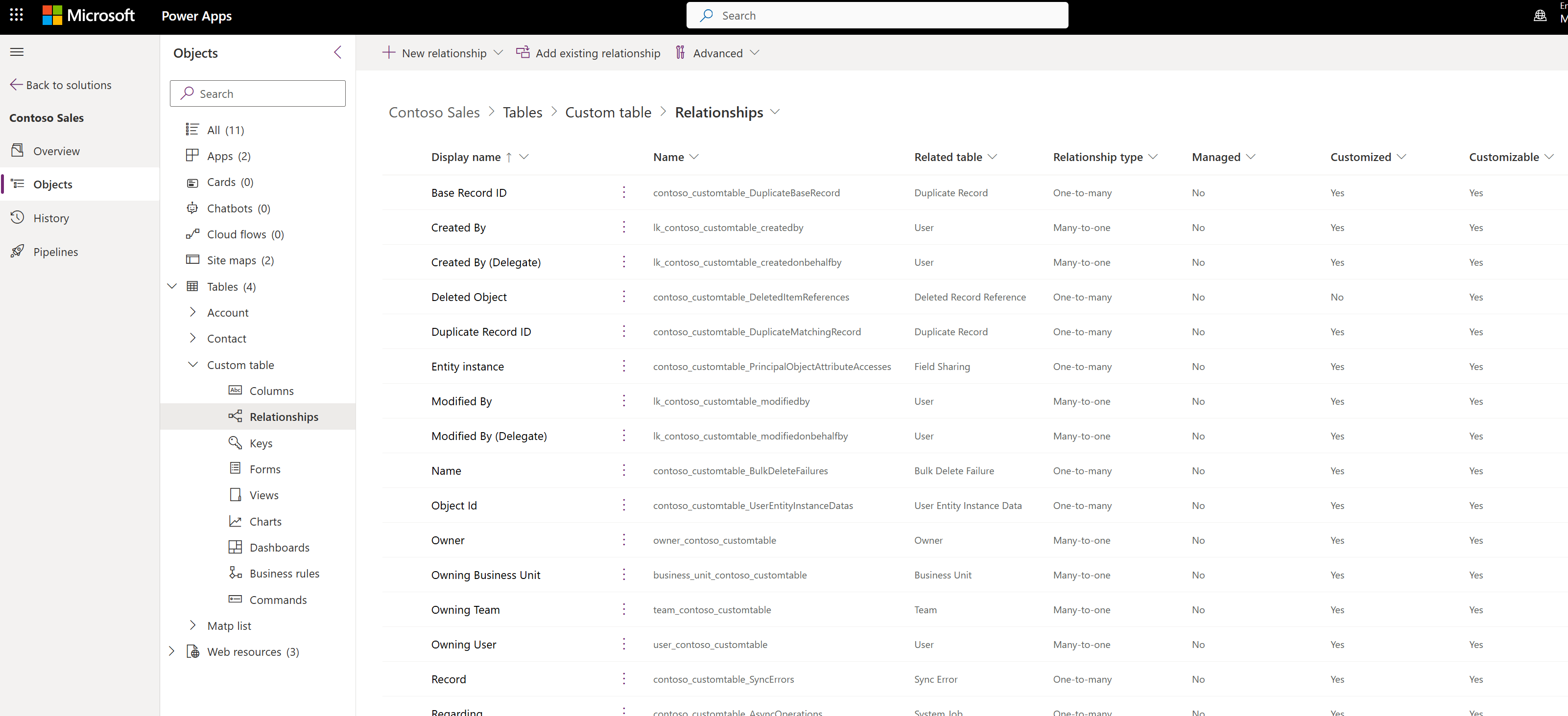Click the Contoso Sales breadcrumb link
The height and width of the screenshot is (716, 1568).
[x=434, y=111]
